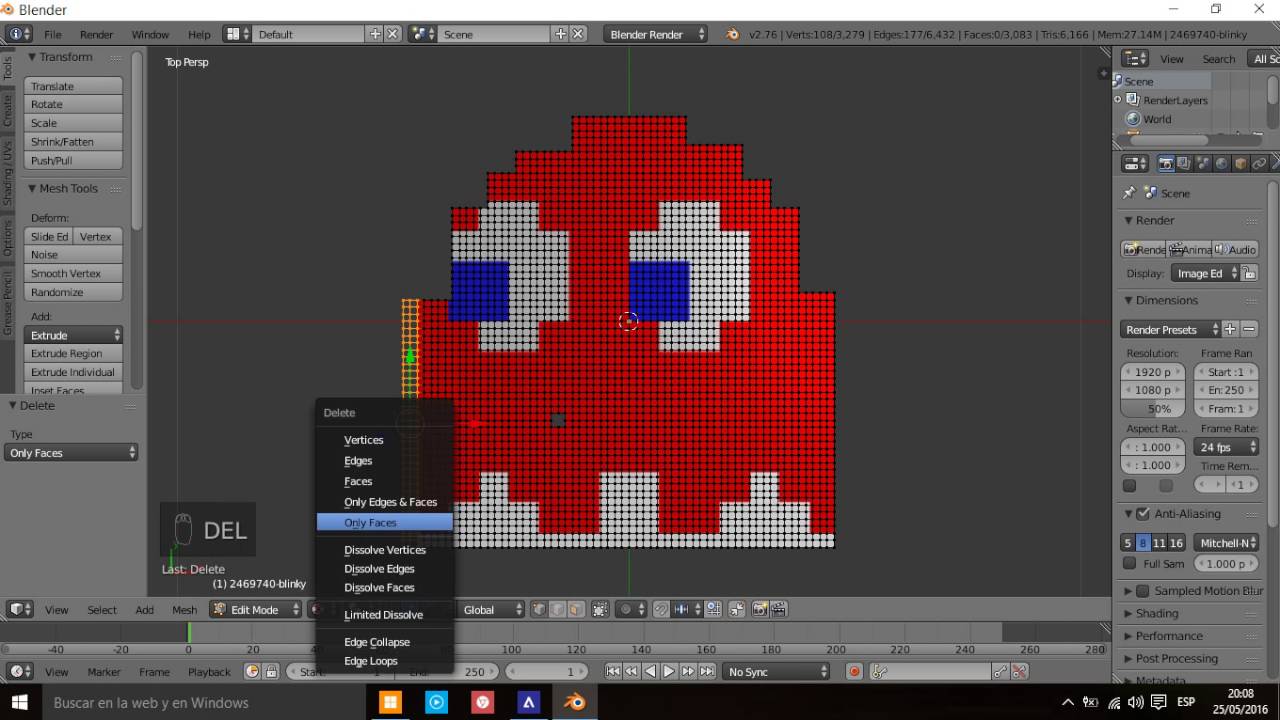Open 3D view editor type selector
Image resolution: width=1280 pixels, height=720 pixels.
pyautogui.click(x=20, y=609)
